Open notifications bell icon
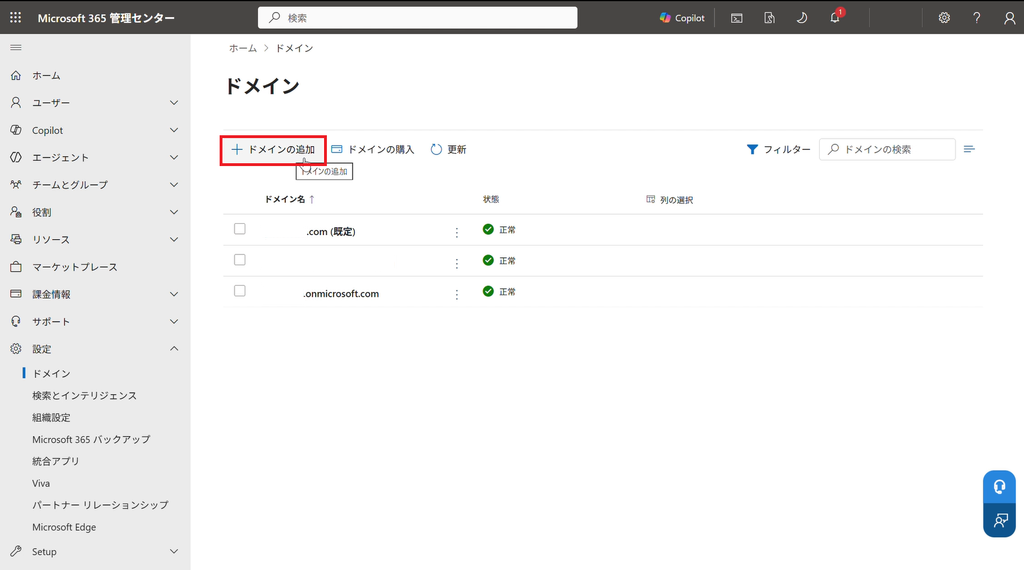 click(x=835, y=18)
